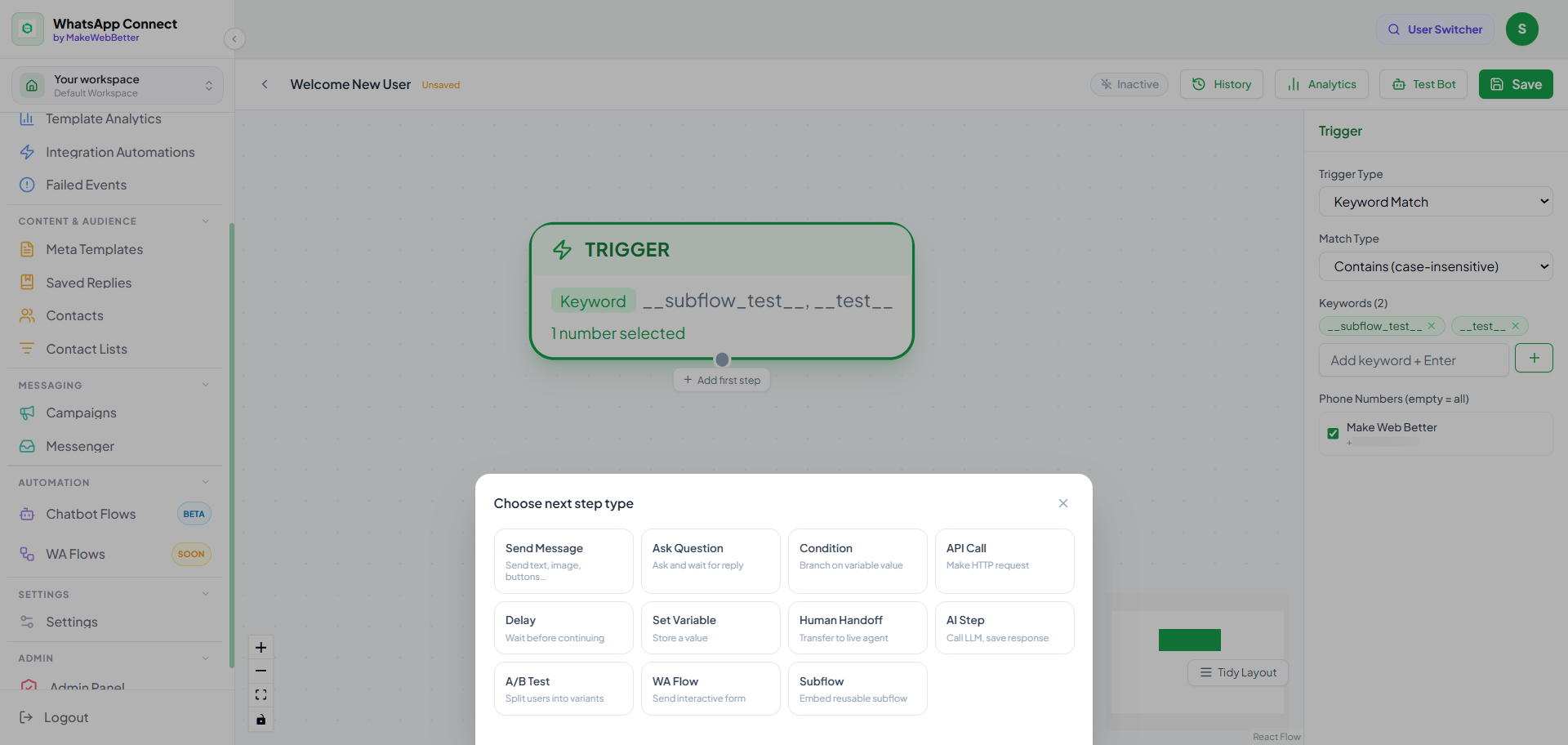Remove the __test__ keyword chip
Image resolution: width=1568 pixels, height=745 pixels.
[x=1515, y=326]
